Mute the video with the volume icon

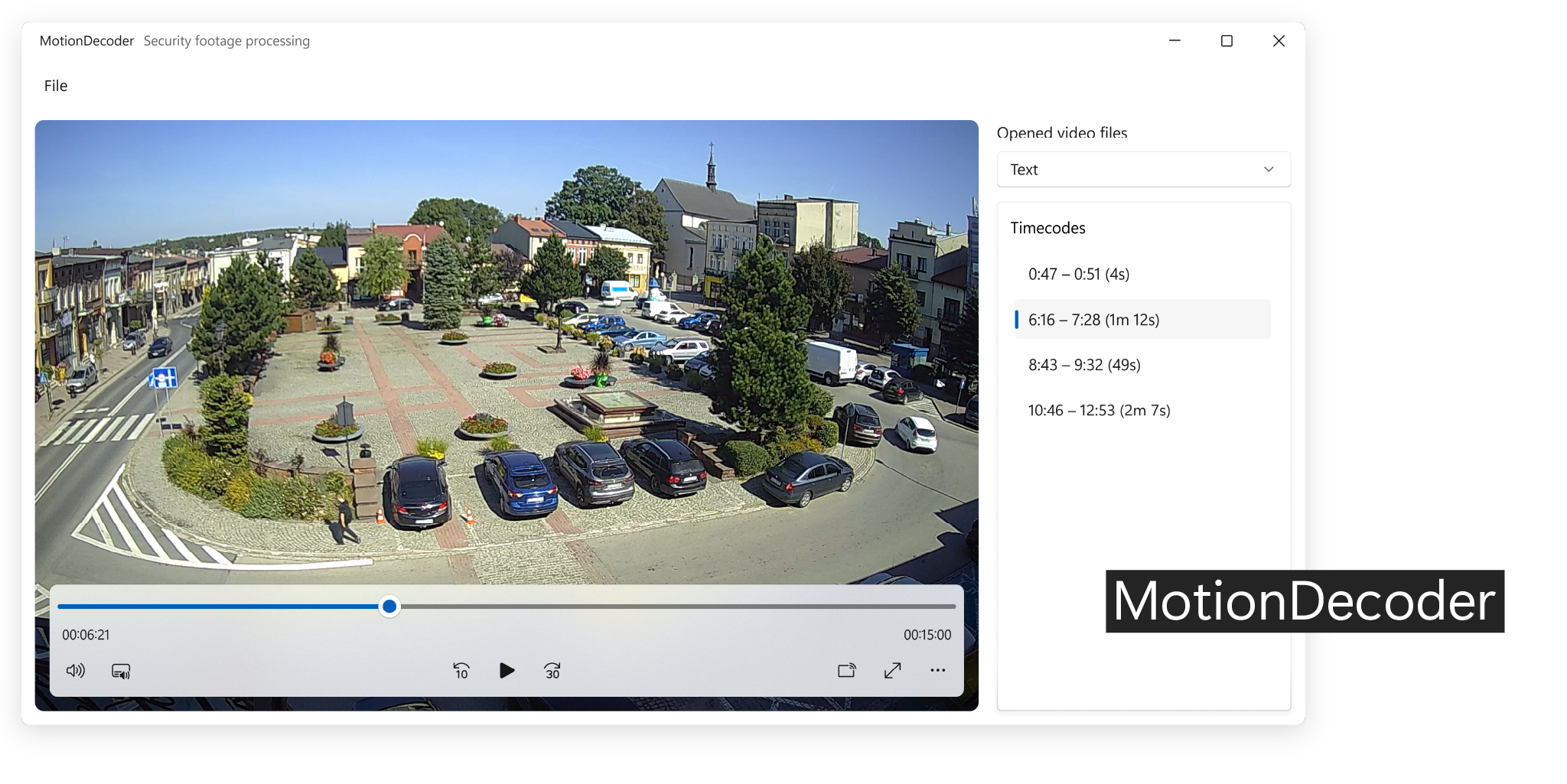76,671
